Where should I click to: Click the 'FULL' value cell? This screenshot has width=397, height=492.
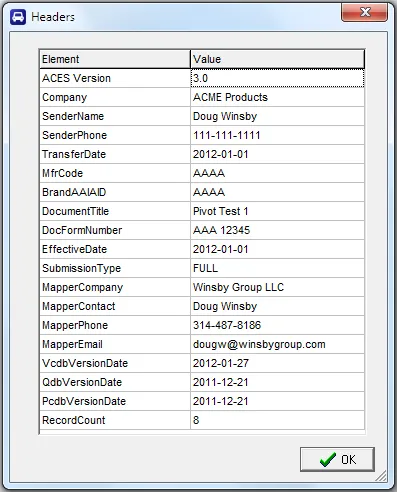pos(277,268)
